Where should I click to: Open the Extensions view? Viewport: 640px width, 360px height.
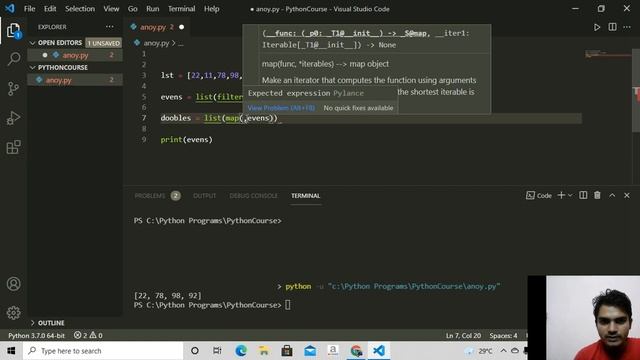pos(13,147)
